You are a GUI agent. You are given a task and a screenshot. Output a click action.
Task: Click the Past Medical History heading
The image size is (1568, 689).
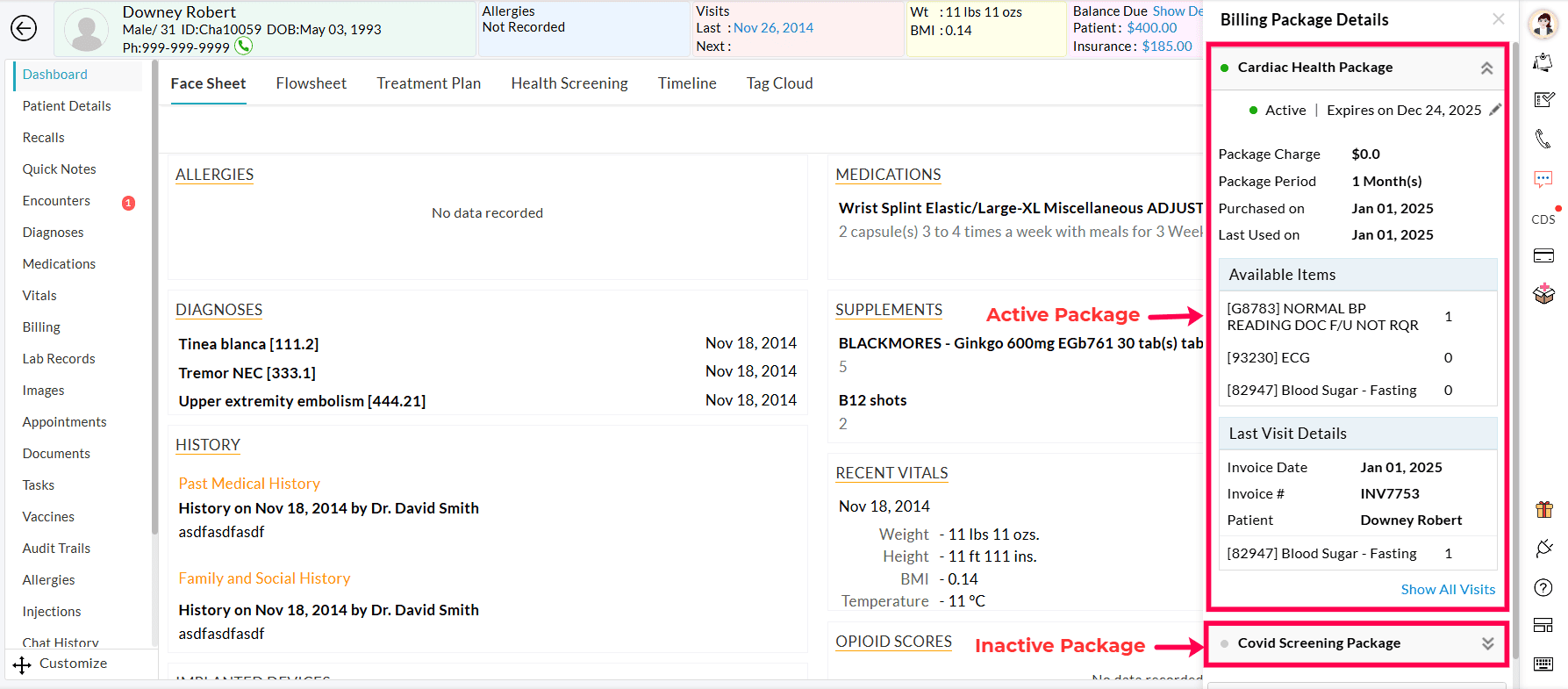pos(249,484)
